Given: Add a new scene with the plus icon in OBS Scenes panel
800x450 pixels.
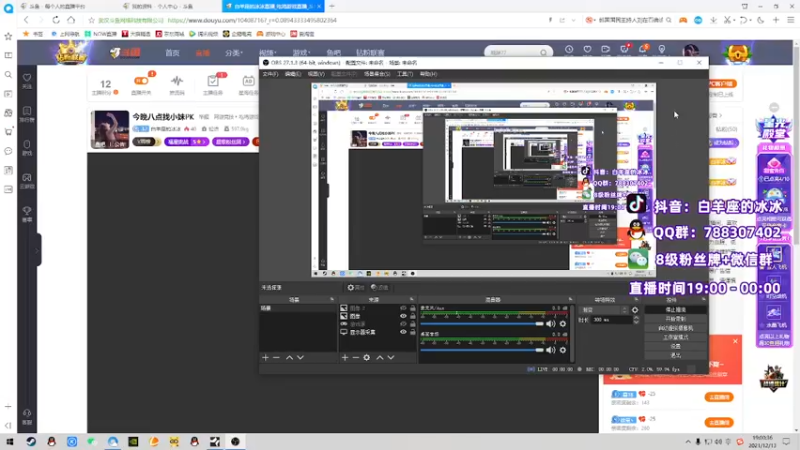Looking at the screenshot, I should 265,358.
